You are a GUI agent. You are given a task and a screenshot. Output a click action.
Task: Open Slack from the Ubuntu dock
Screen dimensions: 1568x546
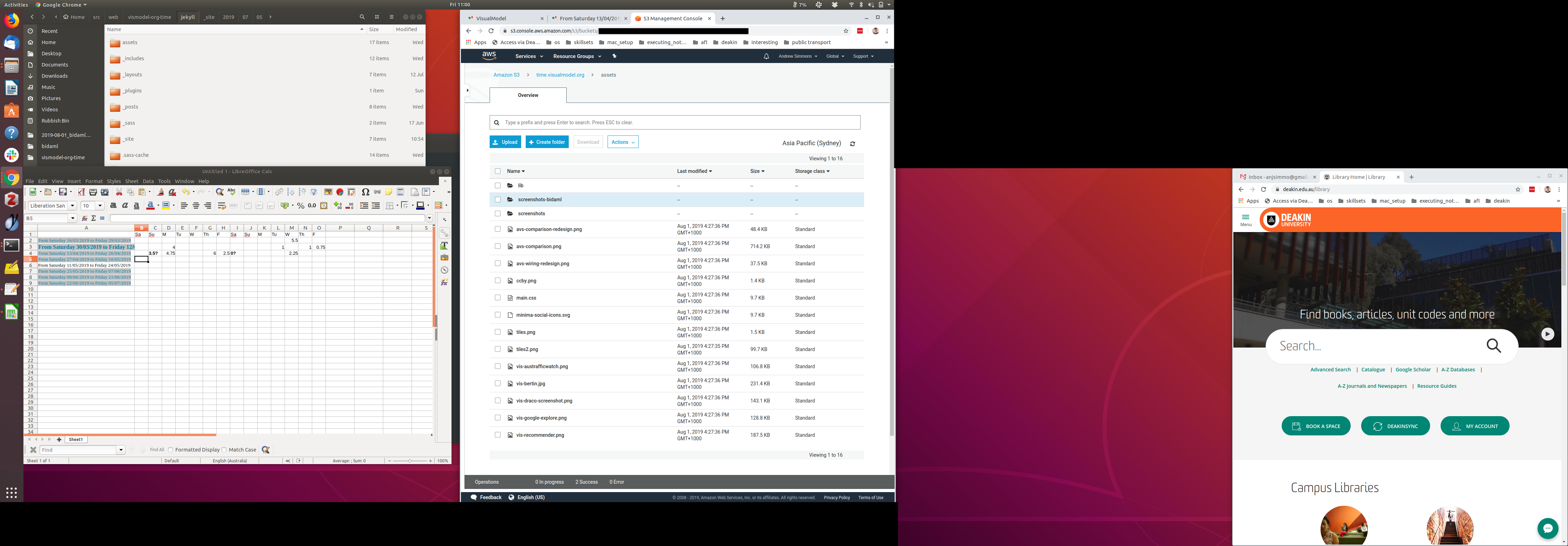point(12,155)
